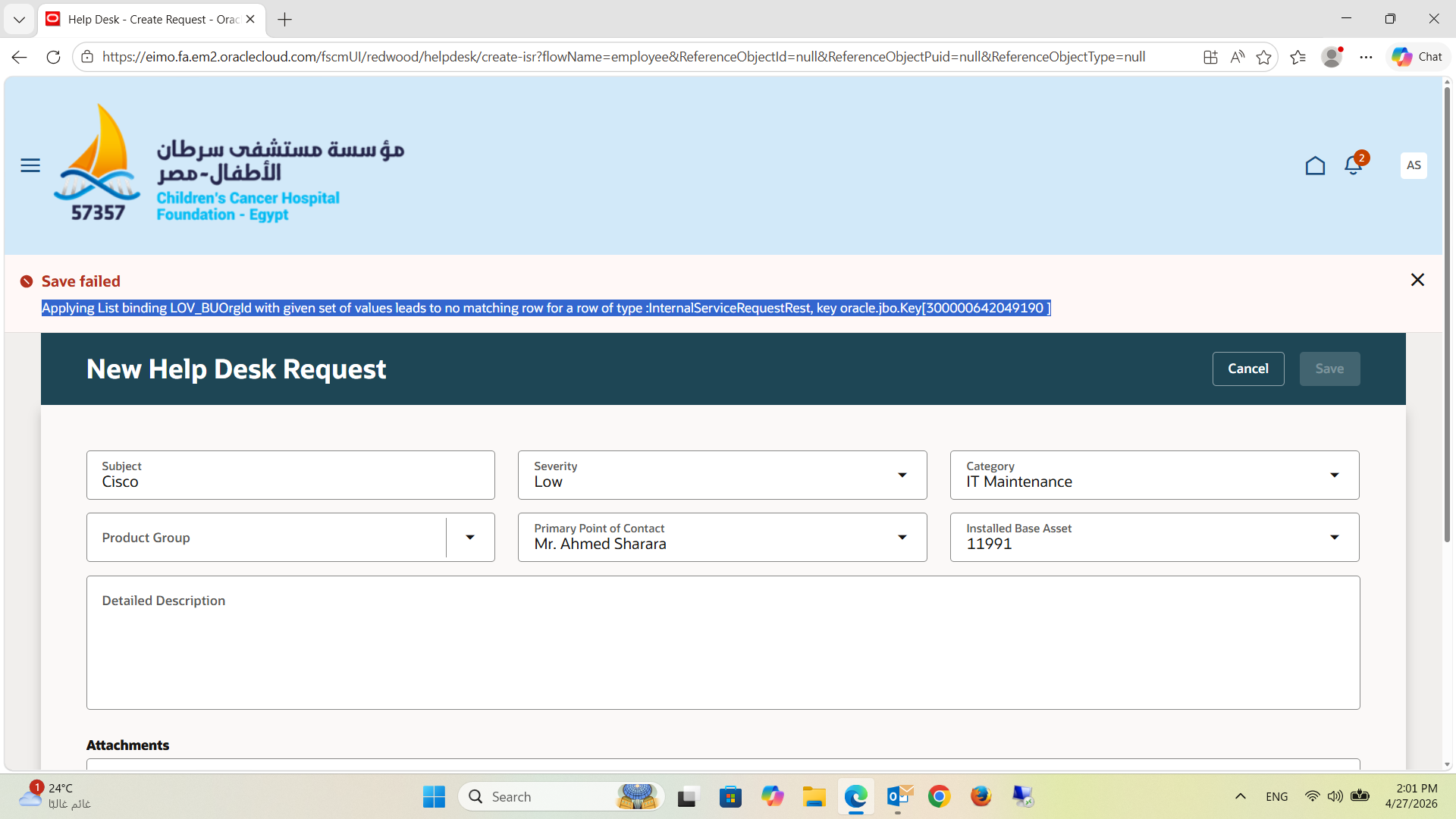Open Firefox from taskbar
The width and height of the screenshot is (1456, 819).
click(x=981, y=797)
